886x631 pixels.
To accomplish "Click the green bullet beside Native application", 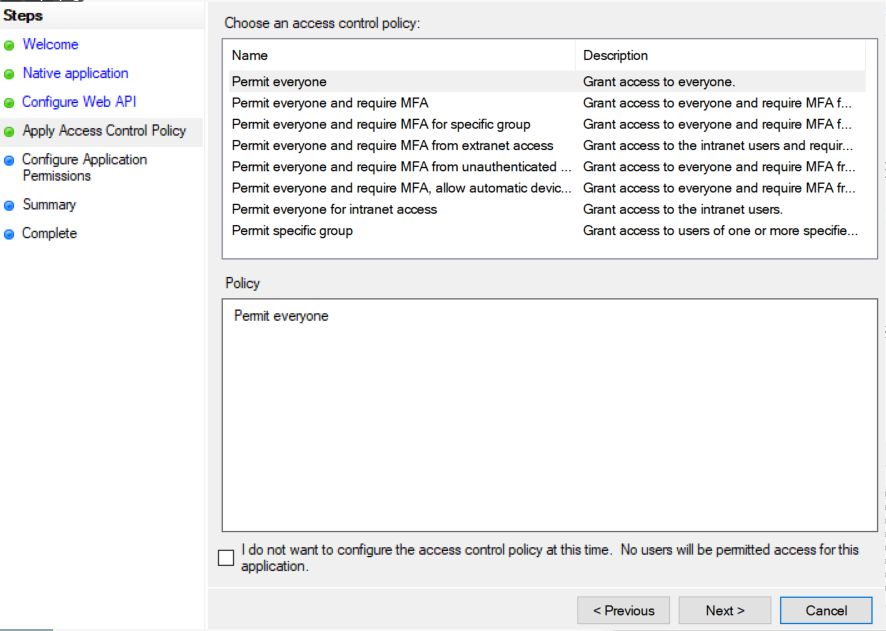I will 10,74.
